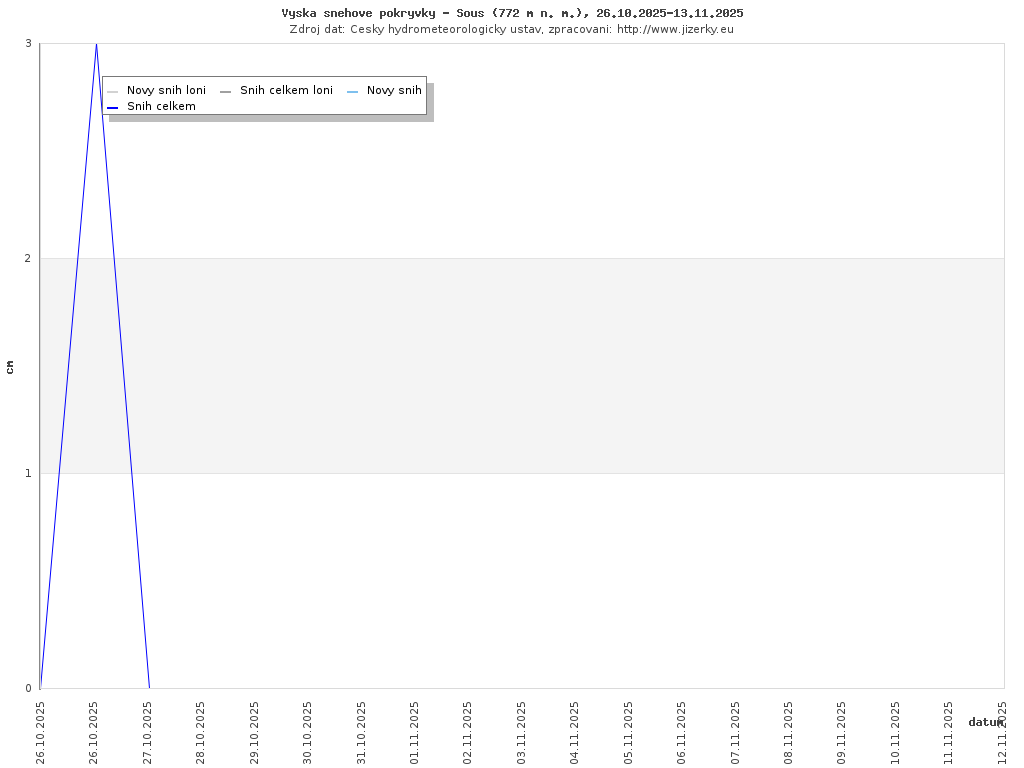Click the data source subtitle with jizerky.eu URL
Image resolution: width=1024 pixels, height=768 pixels.
point(512,29)
